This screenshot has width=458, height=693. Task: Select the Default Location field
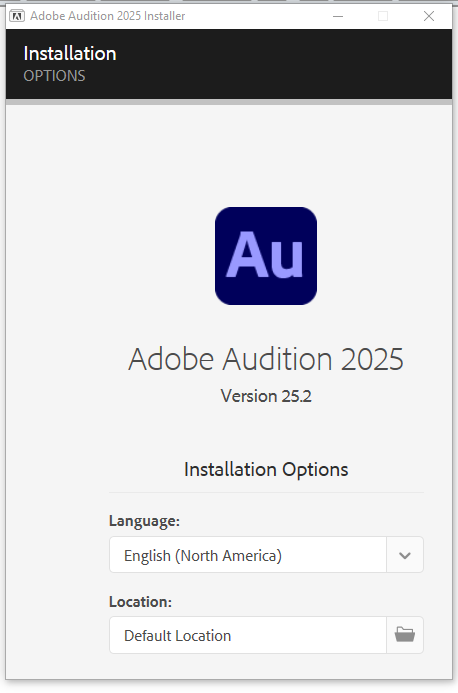point(248,635)
